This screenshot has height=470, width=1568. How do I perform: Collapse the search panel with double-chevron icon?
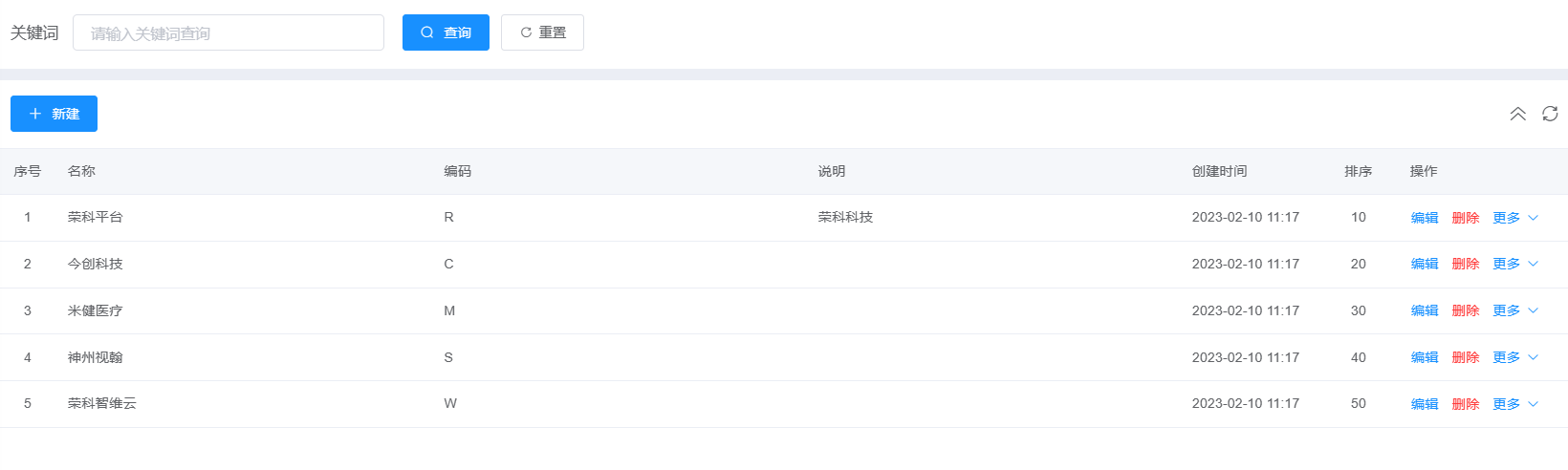1517,114
